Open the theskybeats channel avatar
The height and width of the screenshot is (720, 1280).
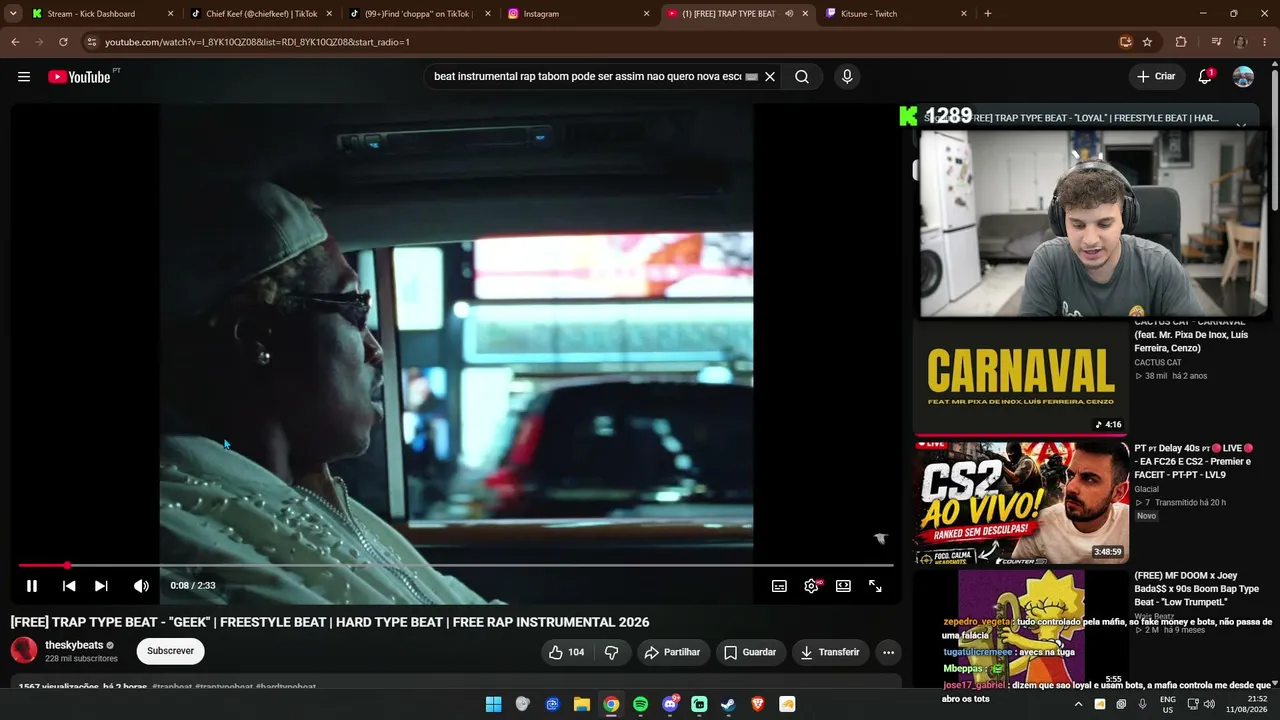(x=24, y=651)
